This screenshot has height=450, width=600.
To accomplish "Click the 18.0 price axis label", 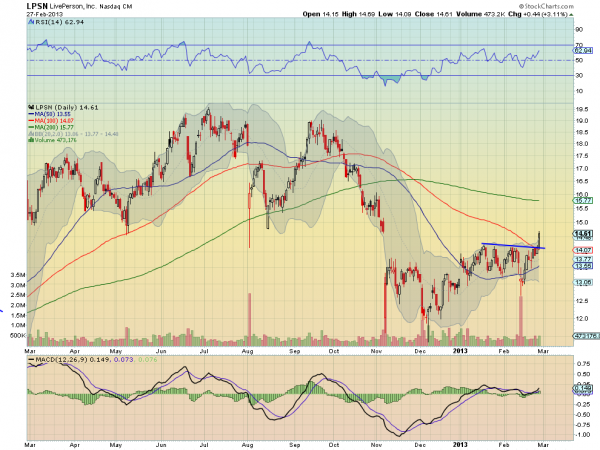I will point(582,143).
